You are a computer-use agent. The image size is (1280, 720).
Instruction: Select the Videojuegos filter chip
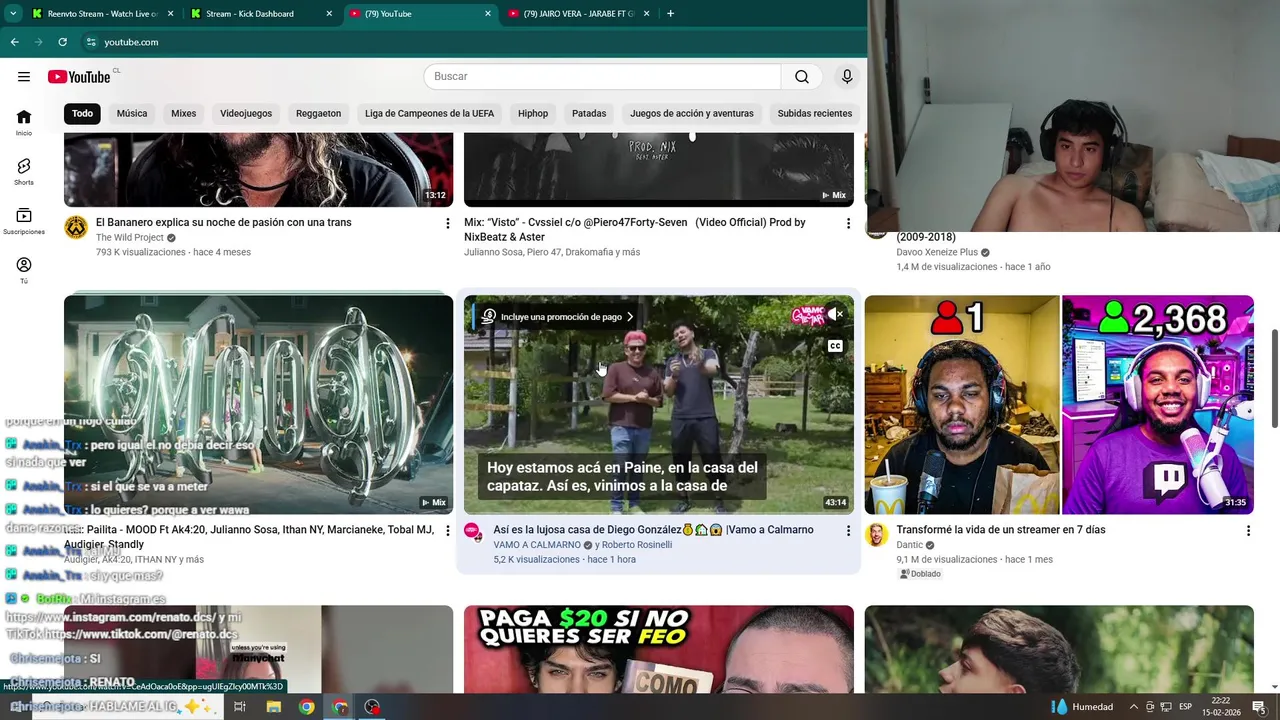(x=246, y=114)
